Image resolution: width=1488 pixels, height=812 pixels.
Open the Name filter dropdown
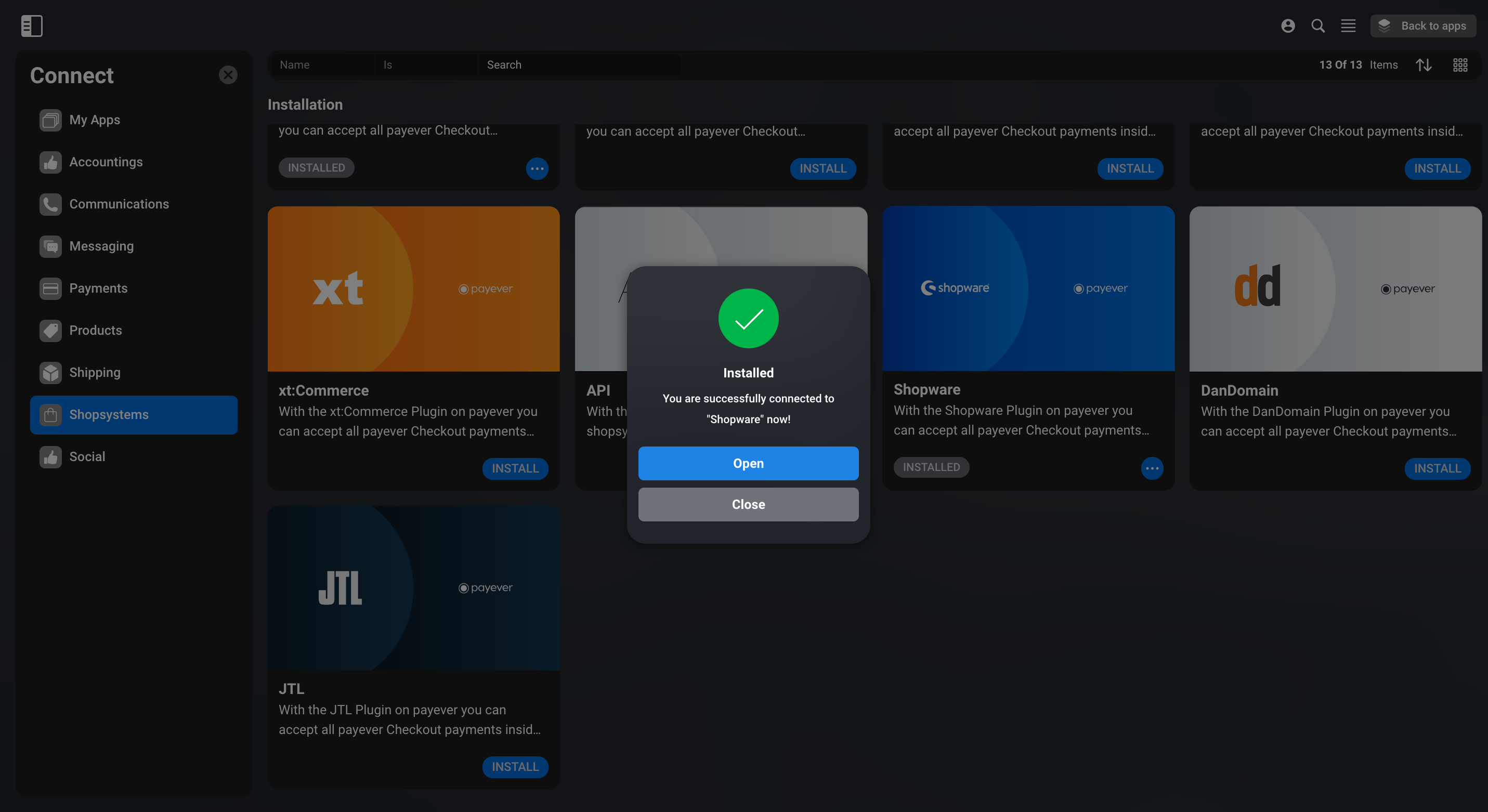point(322,64)
